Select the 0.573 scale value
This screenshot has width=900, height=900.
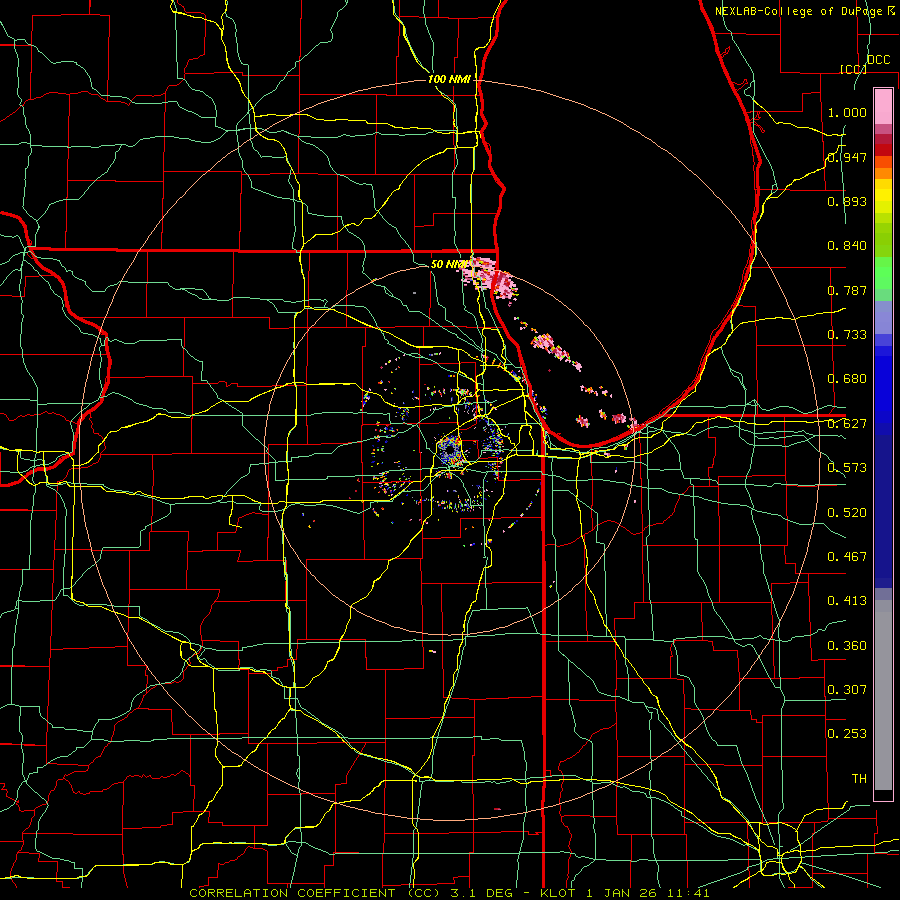coord(847,468)
